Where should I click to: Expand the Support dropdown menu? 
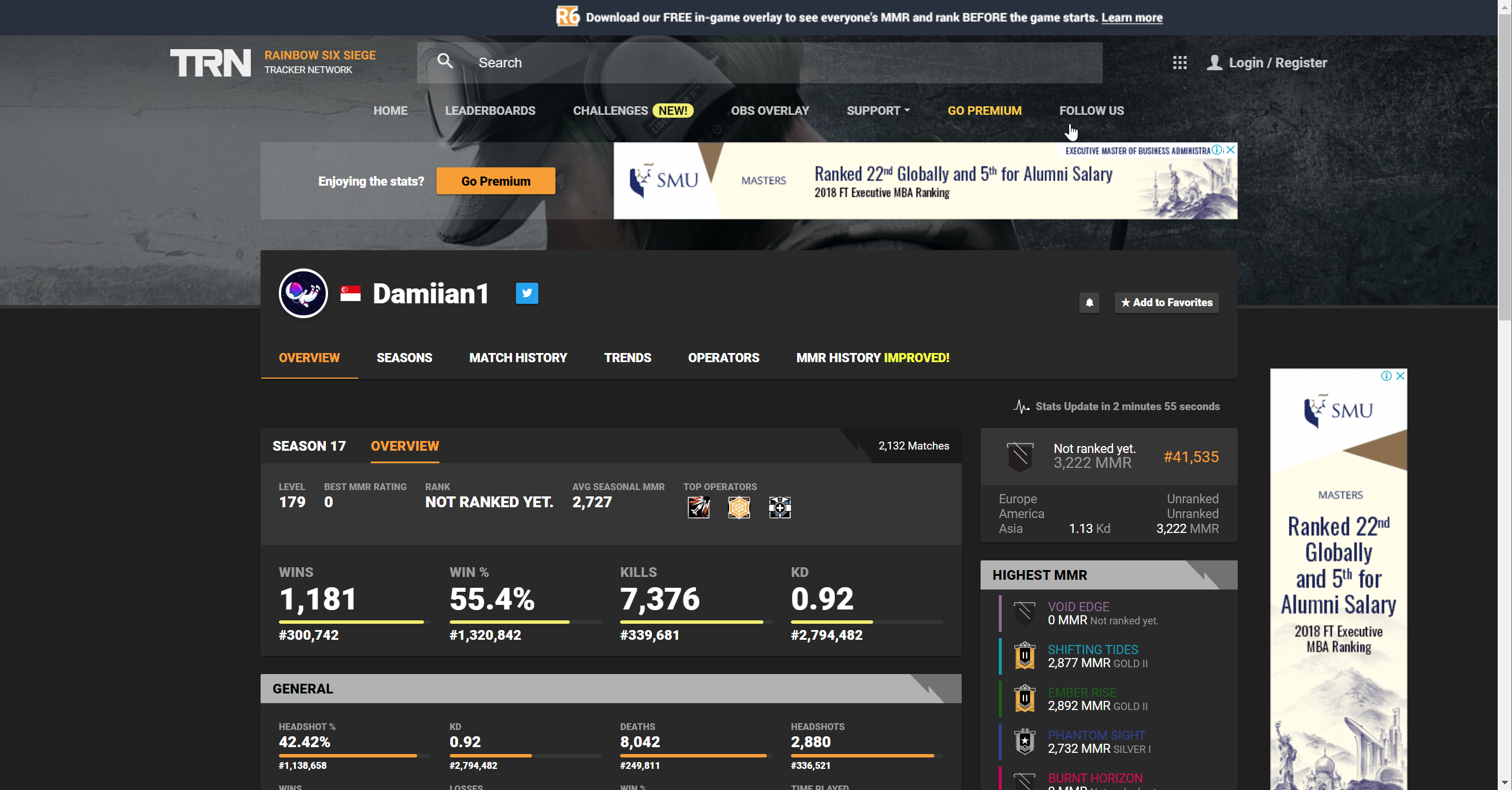(x=878, y=111)
